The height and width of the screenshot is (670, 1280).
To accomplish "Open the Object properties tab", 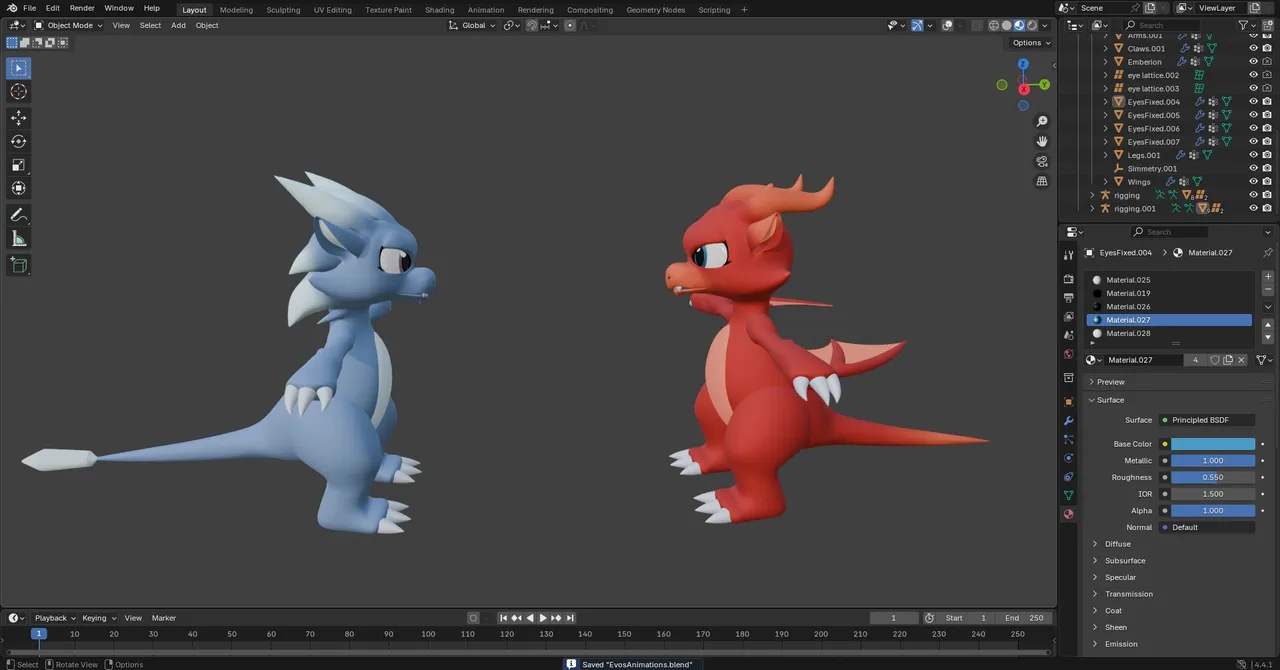I will pyautogui.click(x=1069, y=402).
